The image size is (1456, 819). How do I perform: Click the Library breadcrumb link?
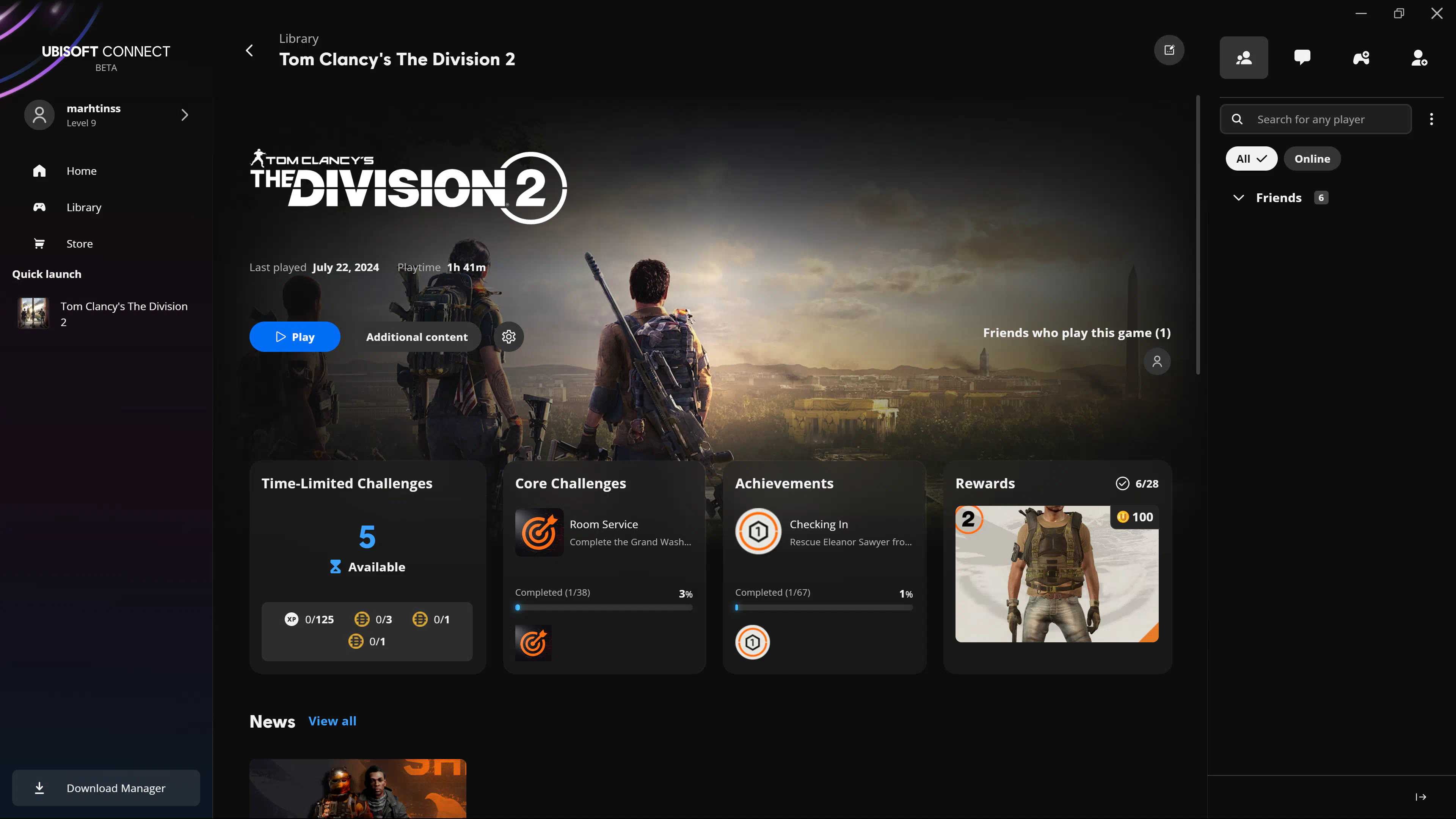click(x=298, y=38)
